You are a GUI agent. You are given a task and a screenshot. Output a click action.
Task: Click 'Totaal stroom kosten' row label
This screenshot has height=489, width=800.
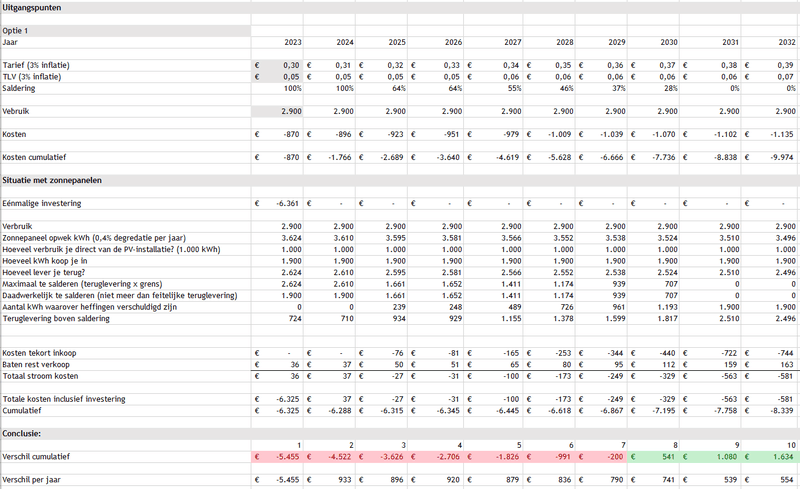[x=40, y=376]
